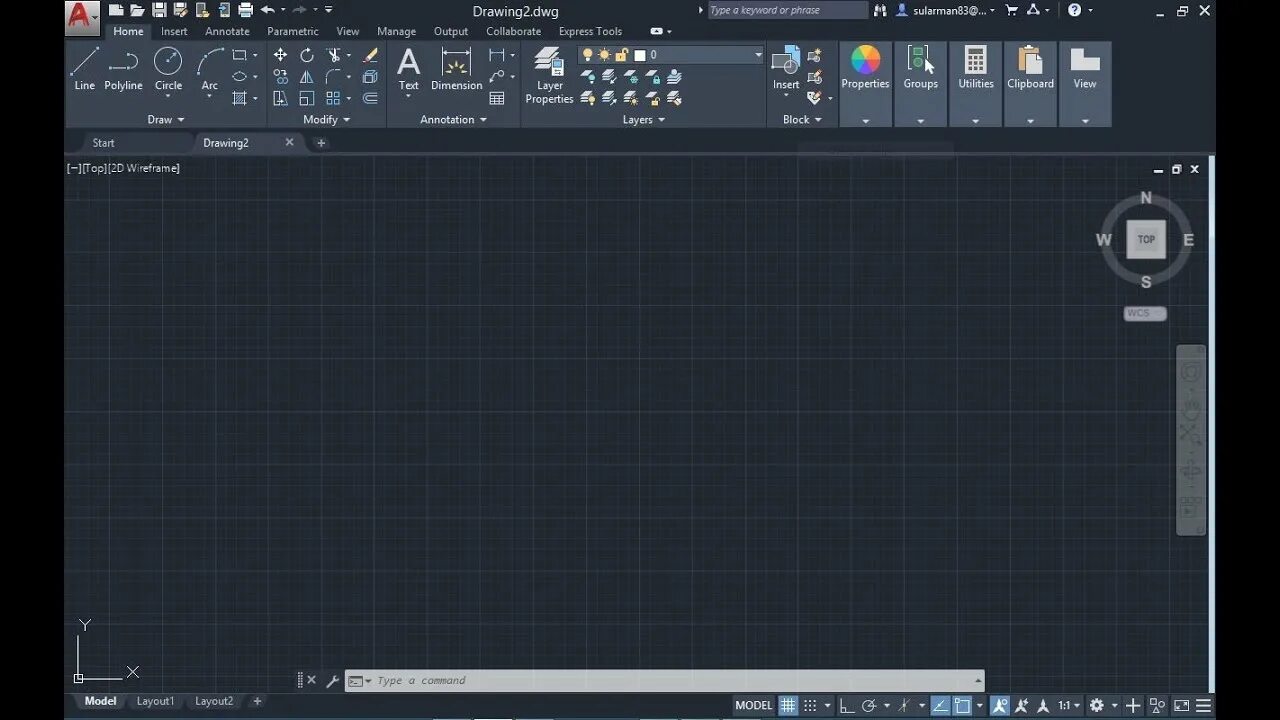Screen dimensions: 1280x720
Task: Activate the Move tool in Modify panel
Action: 281,55
